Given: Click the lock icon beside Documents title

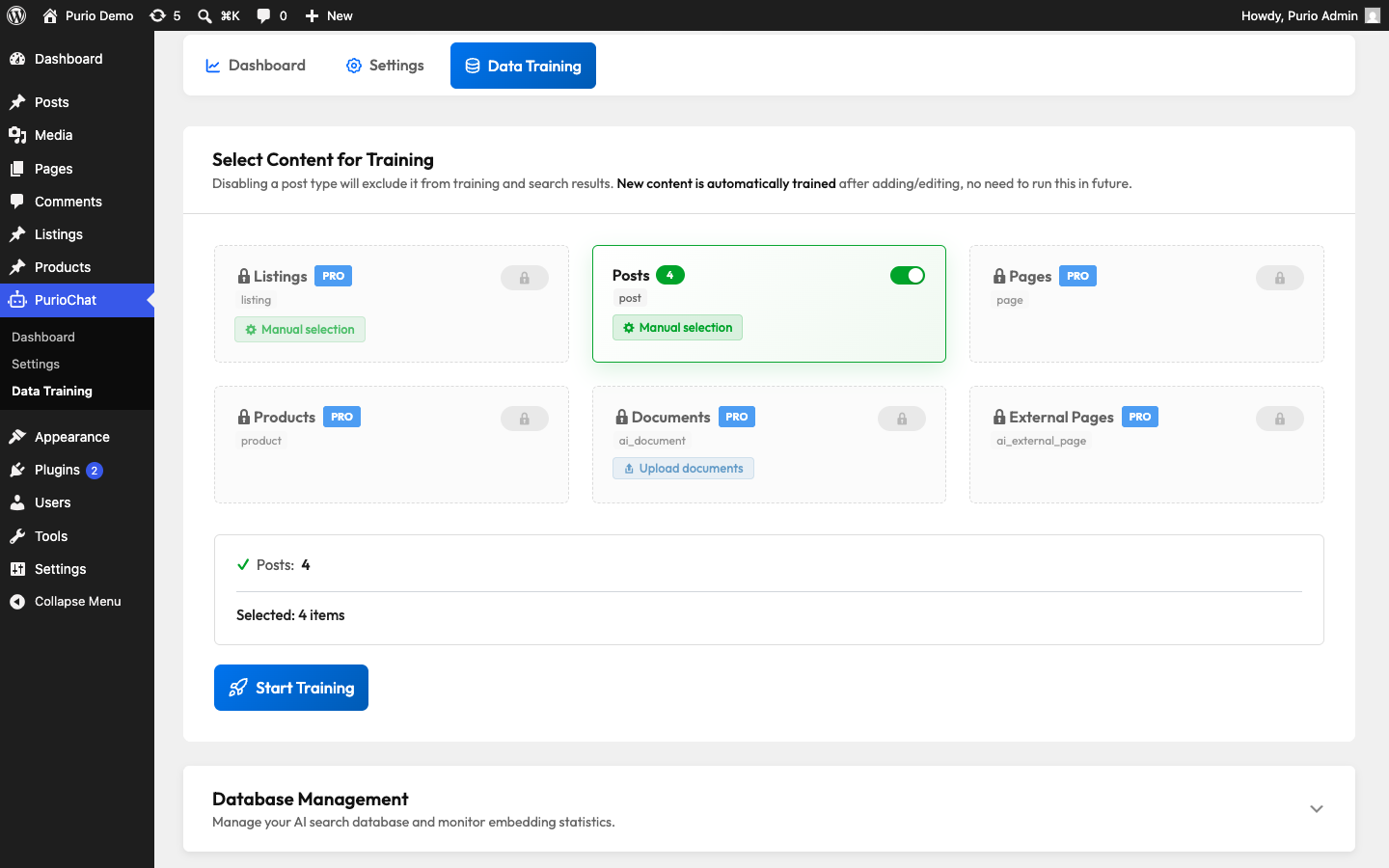Looking at the screenshot, I should point(622,417).
